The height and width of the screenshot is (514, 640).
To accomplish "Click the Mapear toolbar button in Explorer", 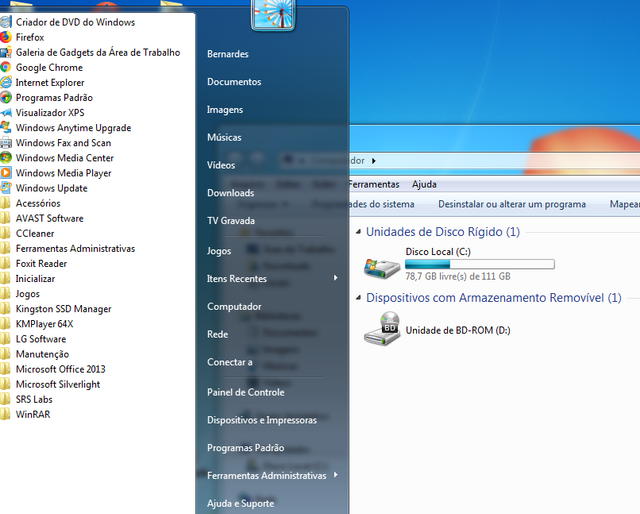I will coord(624,204).
